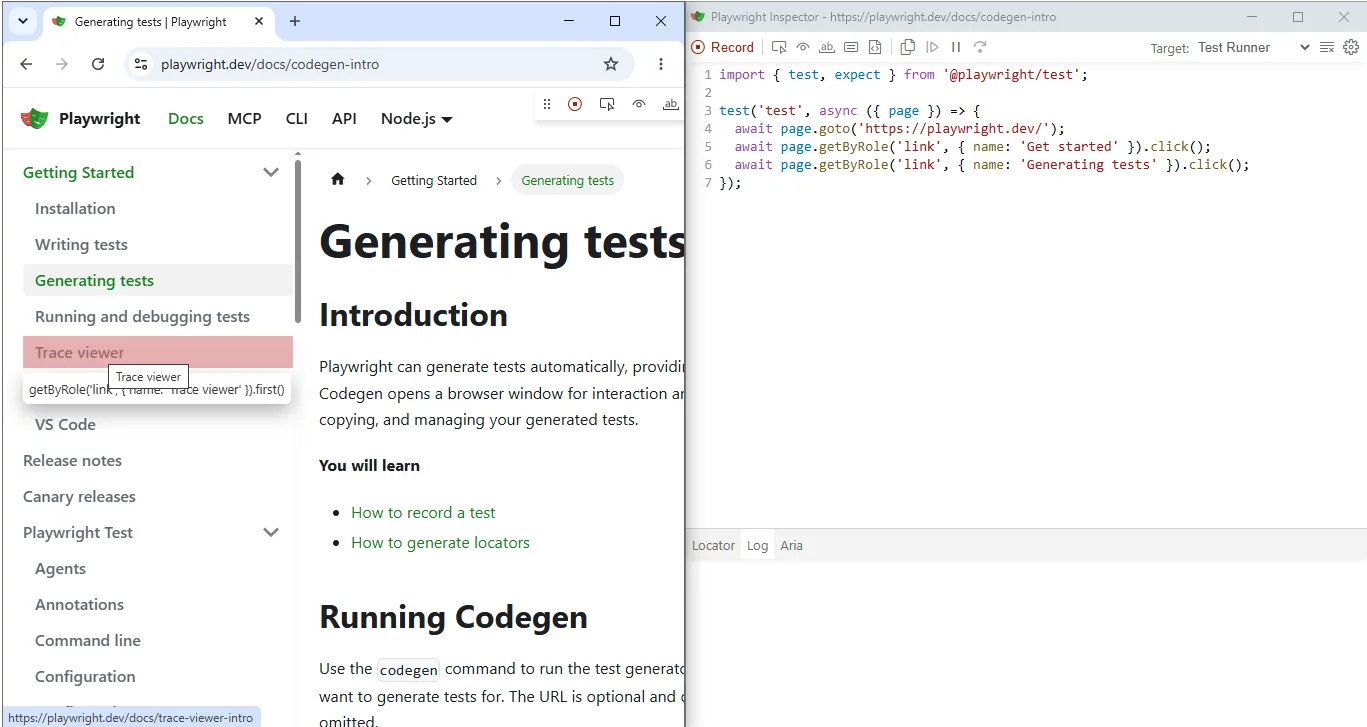Click Pick locator icon in Playwright Inspector

tap(779, 47)
